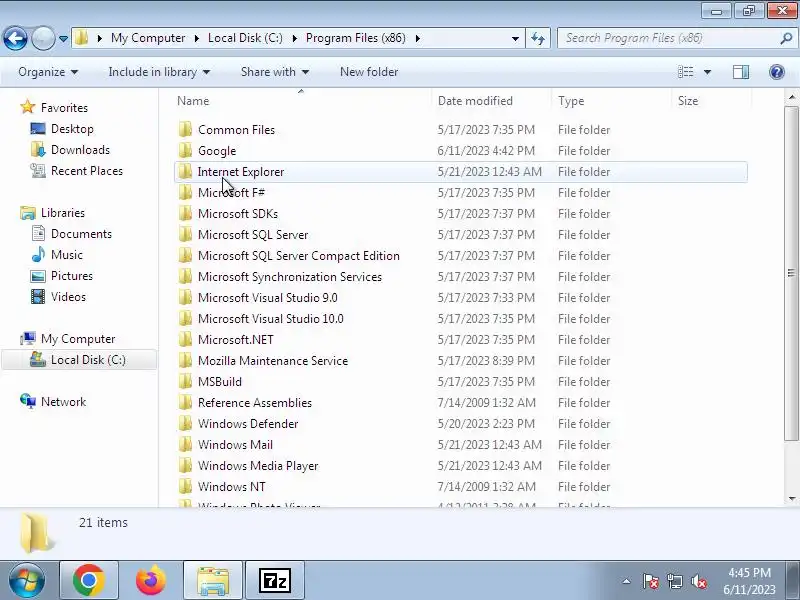Select the Windows NT folder name
Image resolution: width=800 pixels, height=600 pixels.
point(232,487)
